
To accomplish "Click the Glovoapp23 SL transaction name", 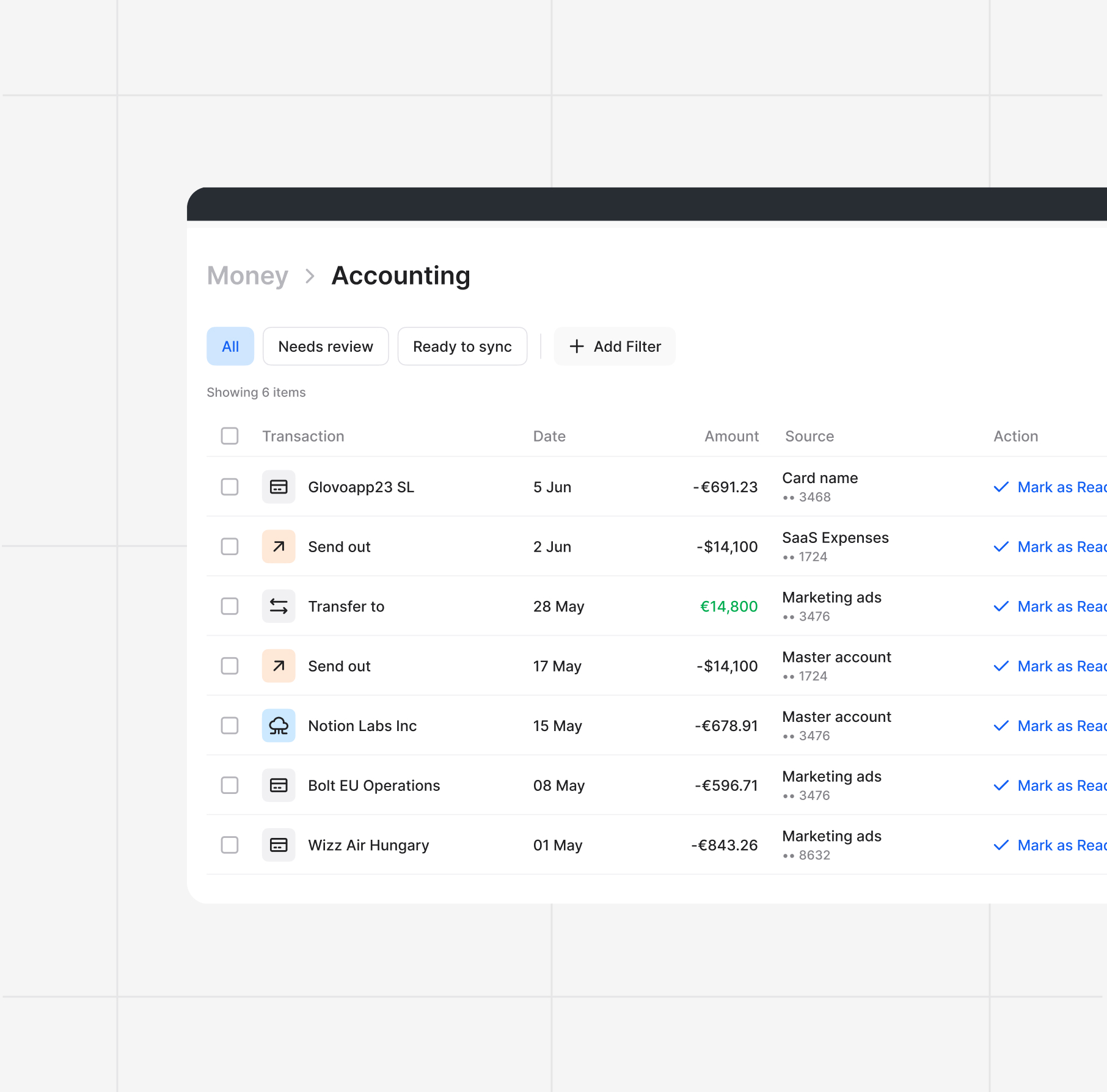I will pyautogui.click(x=361, y=487).
